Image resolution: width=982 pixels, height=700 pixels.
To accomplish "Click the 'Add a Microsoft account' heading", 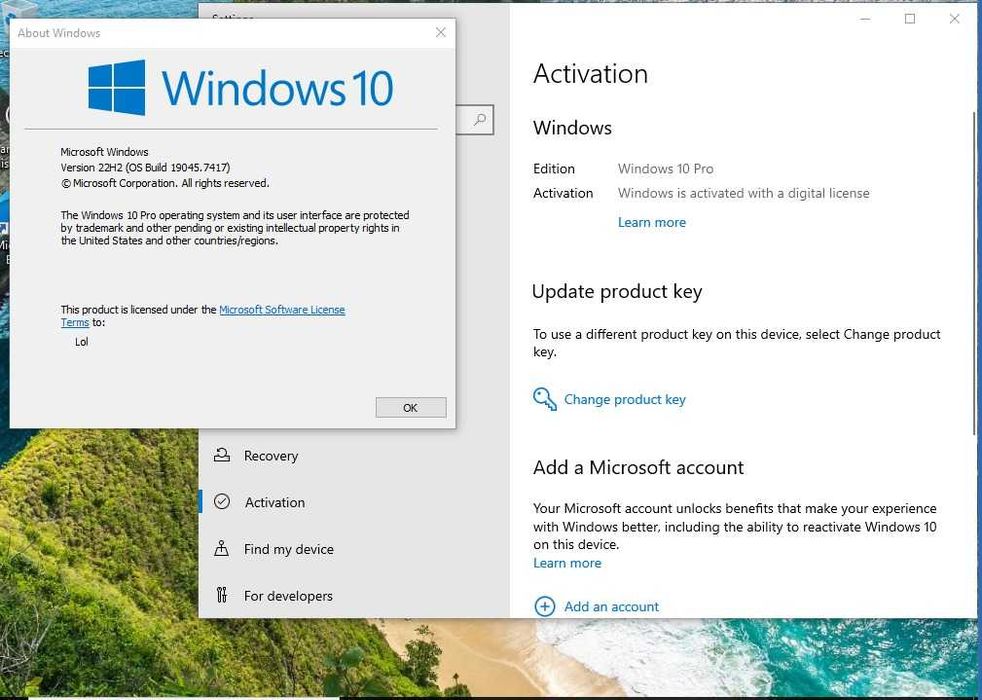I will [638, 468].
